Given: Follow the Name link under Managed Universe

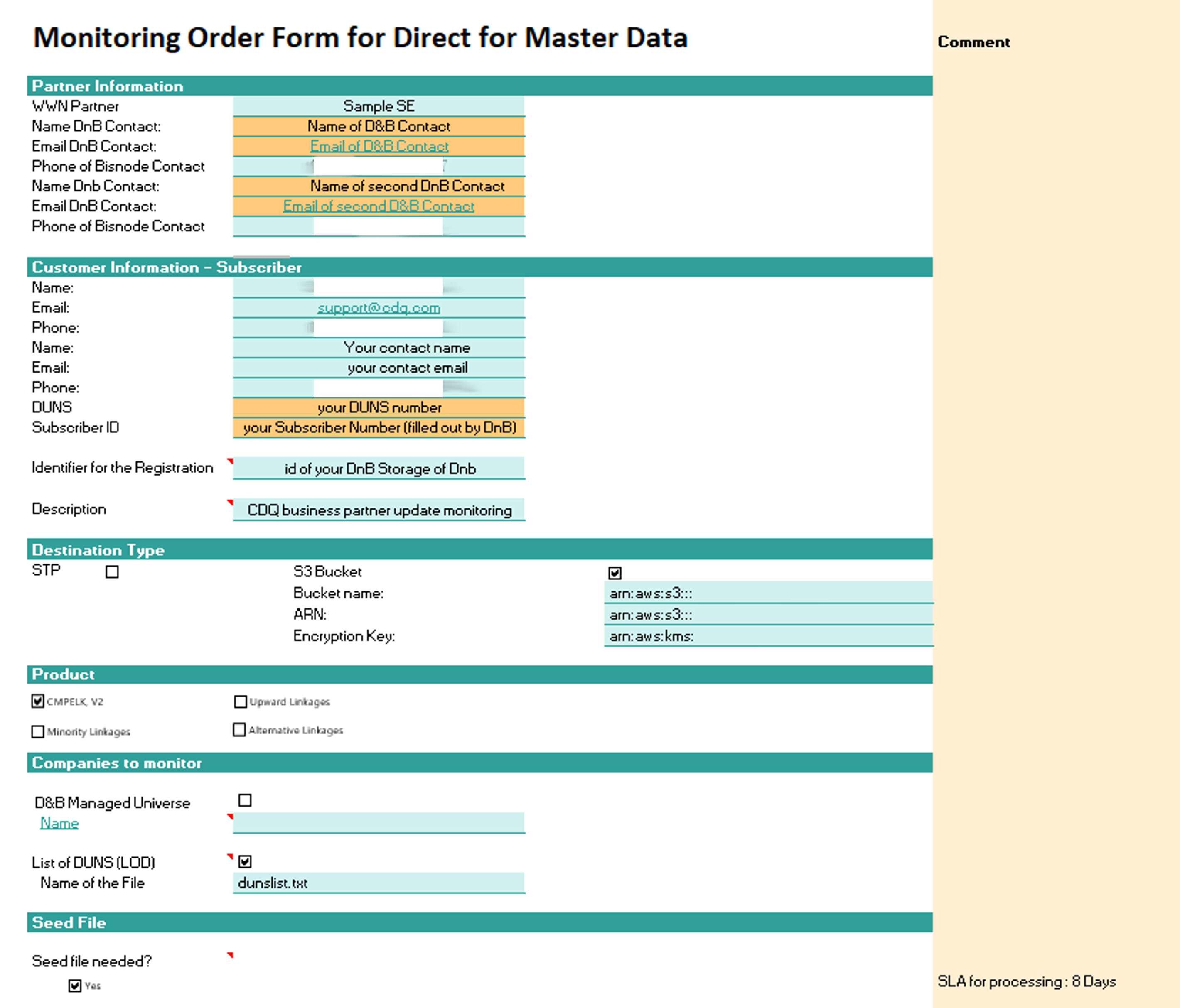Looking at the screenshot, I should point(59,823).
